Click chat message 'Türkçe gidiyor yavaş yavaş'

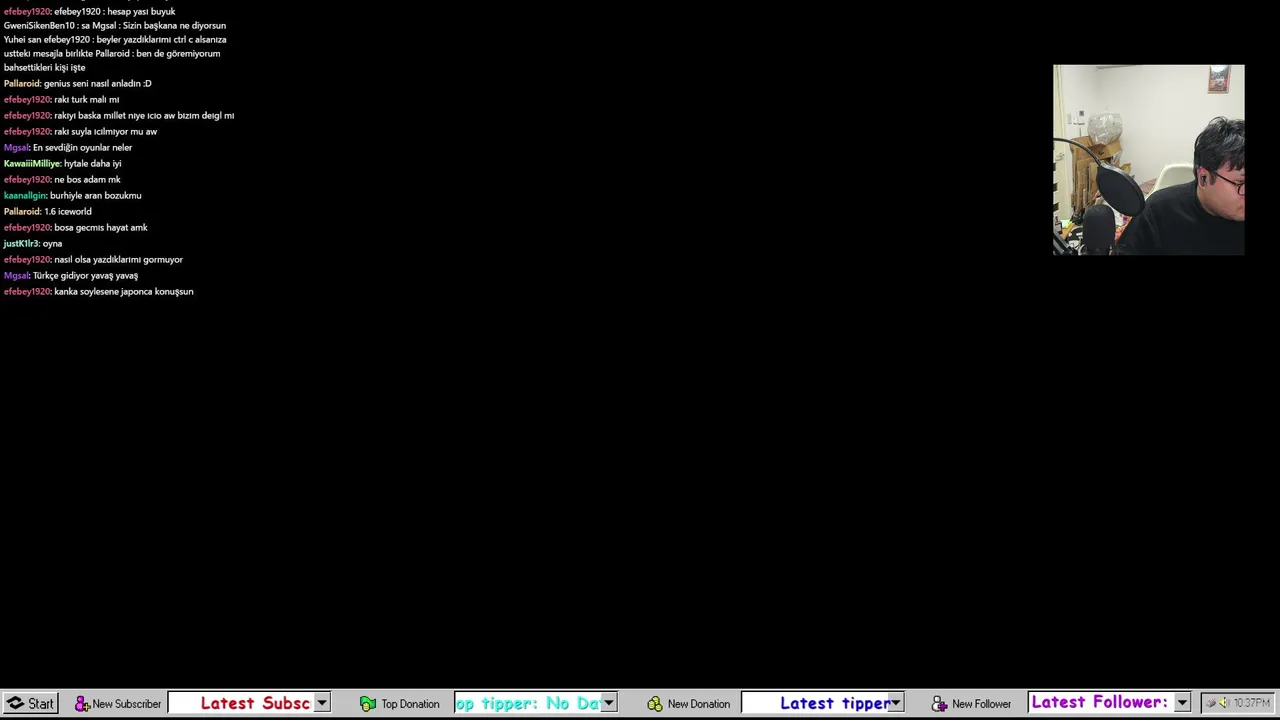(x=85, y=275)
